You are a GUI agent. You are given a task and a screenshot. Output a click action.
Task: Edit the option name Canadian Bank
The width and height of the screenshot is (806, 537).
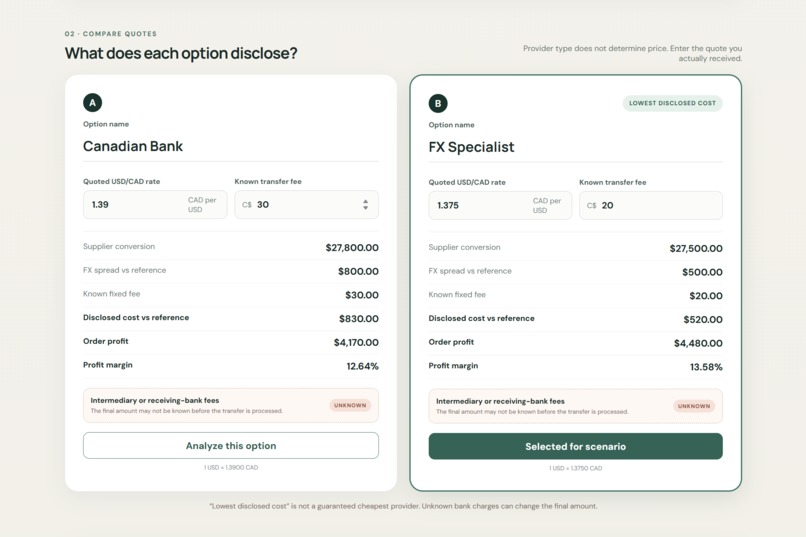point(231,146)
